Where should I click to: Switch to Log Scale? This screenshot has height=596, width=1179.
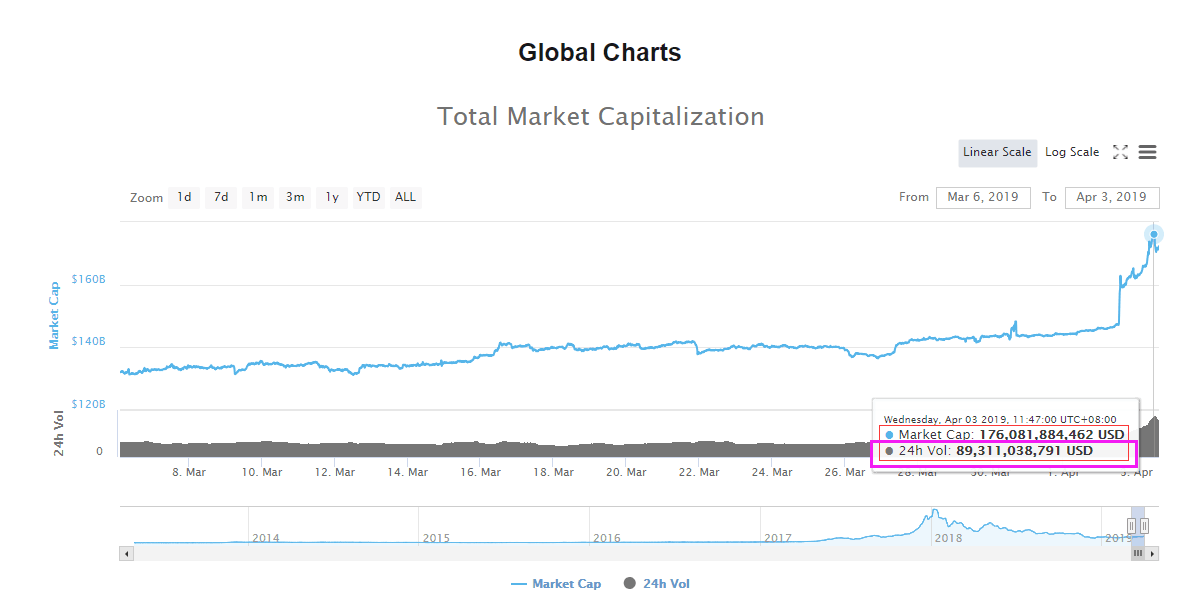point(1071,152)
